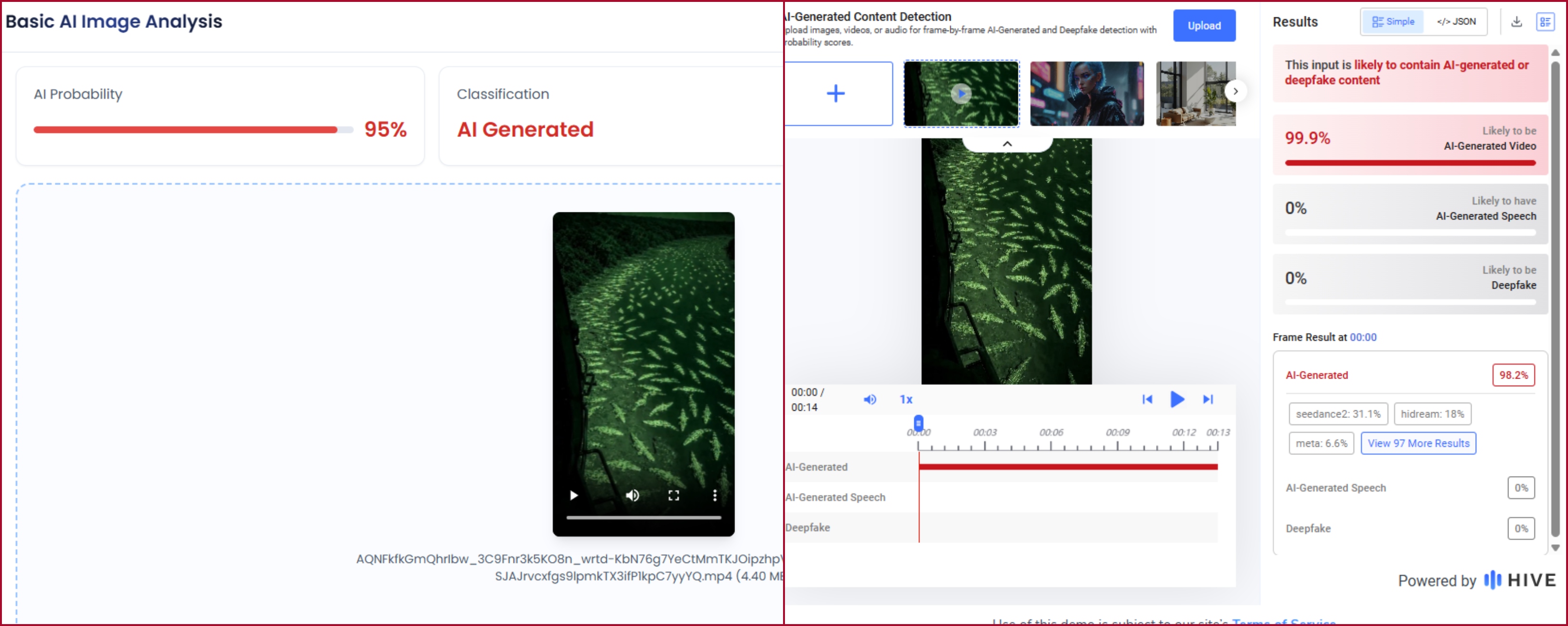
Task: Skip to next frame in Hive player
Action: 1208,399
